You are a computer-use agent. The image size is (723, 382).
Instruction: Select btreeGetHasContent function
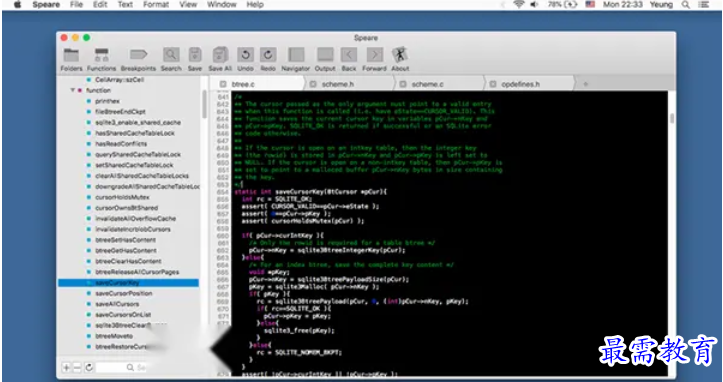point(126,251)
